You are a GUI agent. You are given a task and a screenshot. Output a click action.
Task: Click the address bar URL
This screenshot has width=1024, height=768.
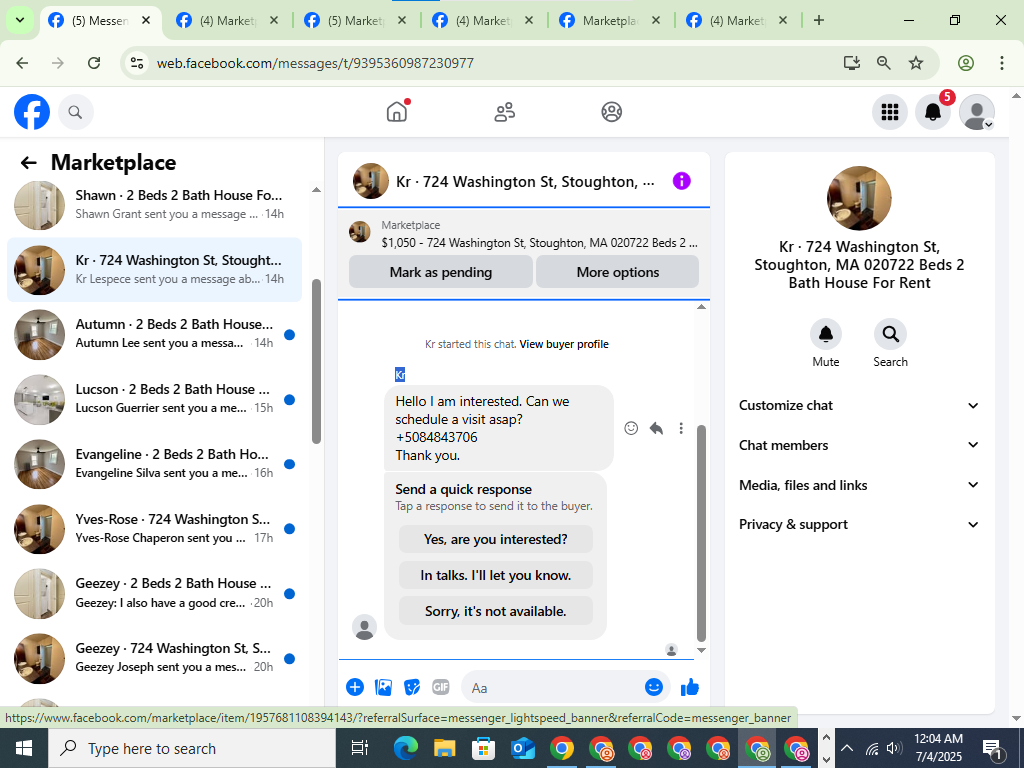point(315,63)
